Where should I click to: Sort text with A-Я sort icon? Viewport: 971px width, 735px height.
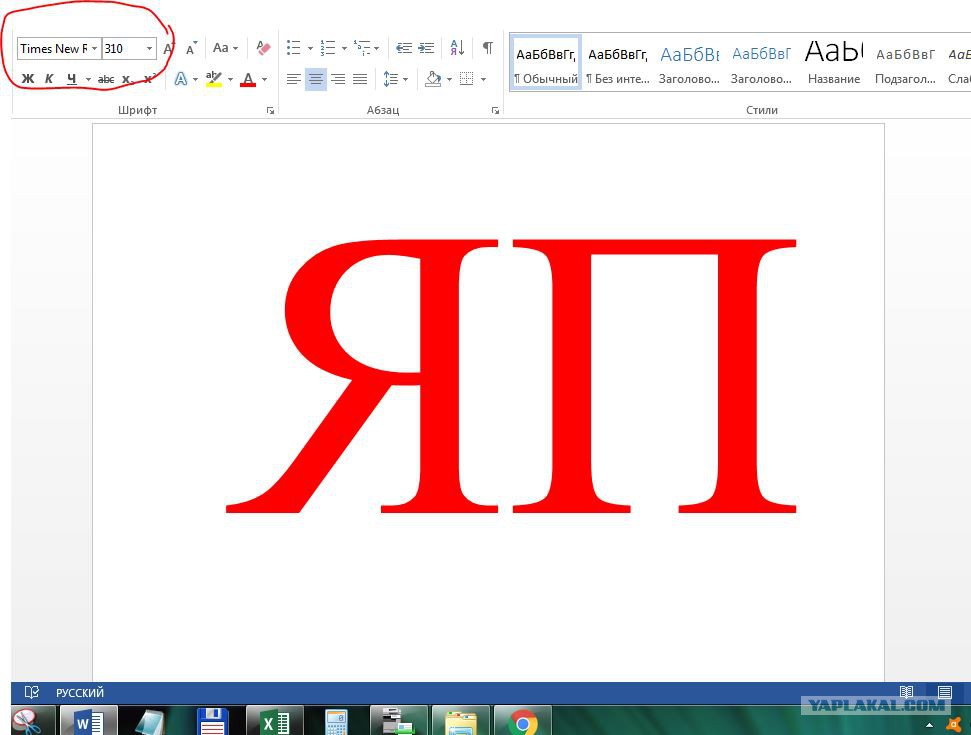click(x=458, y=48)
